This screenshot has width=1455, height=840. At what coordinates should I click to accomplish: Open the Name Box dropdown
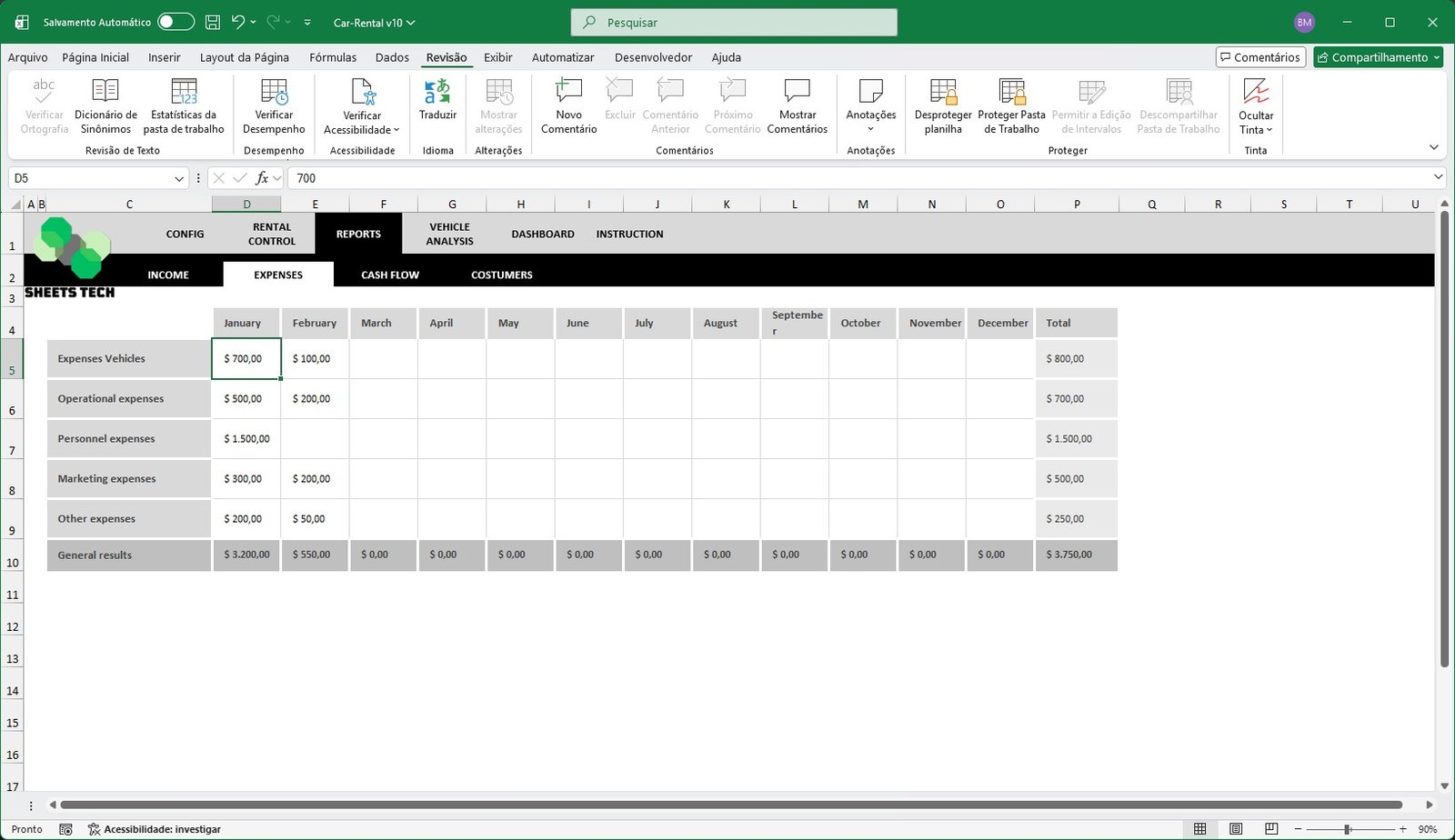(x=178, y=178)
